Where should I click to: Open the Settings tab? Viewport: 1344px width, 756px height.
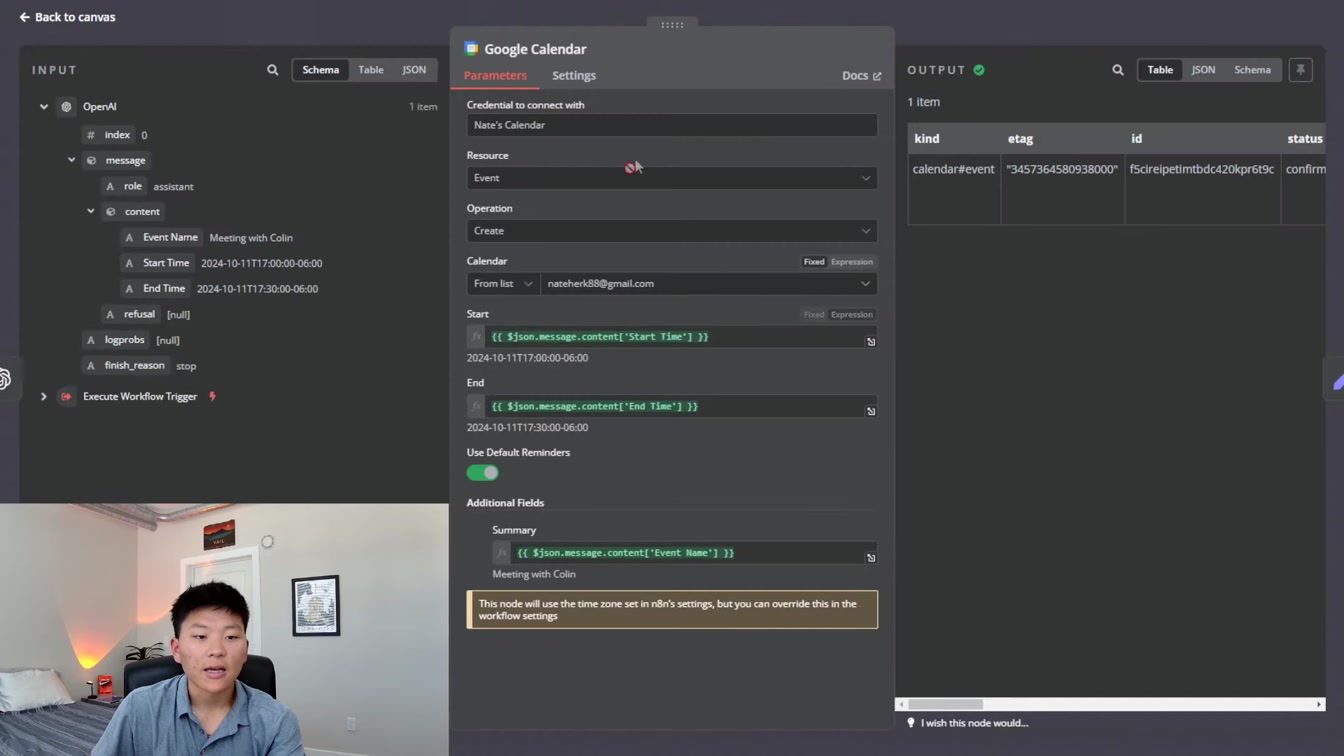(x=574, y=76)
